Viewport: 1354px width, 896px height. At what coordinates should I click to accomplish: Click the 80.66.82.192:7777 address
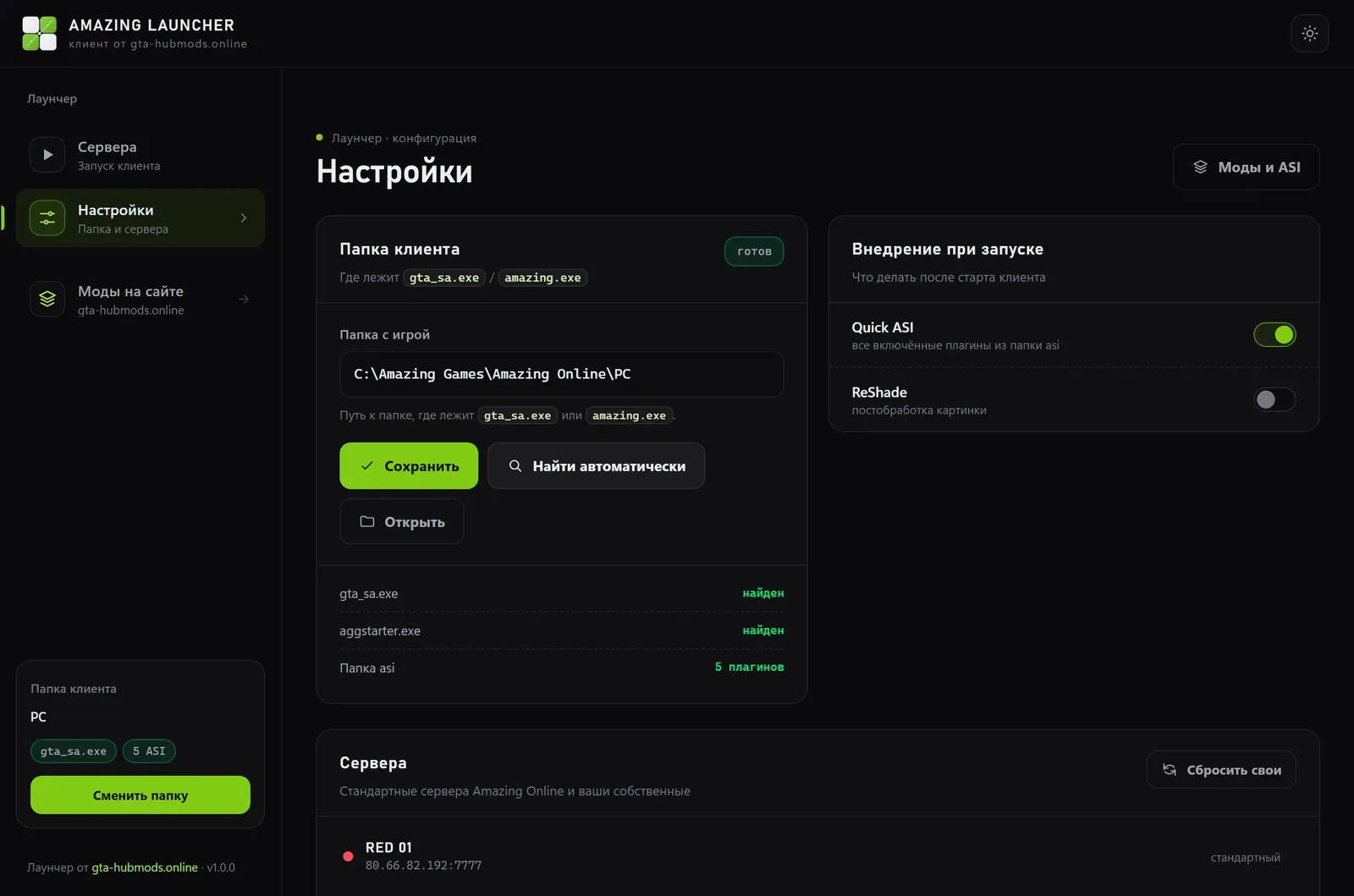coord(423,866)
